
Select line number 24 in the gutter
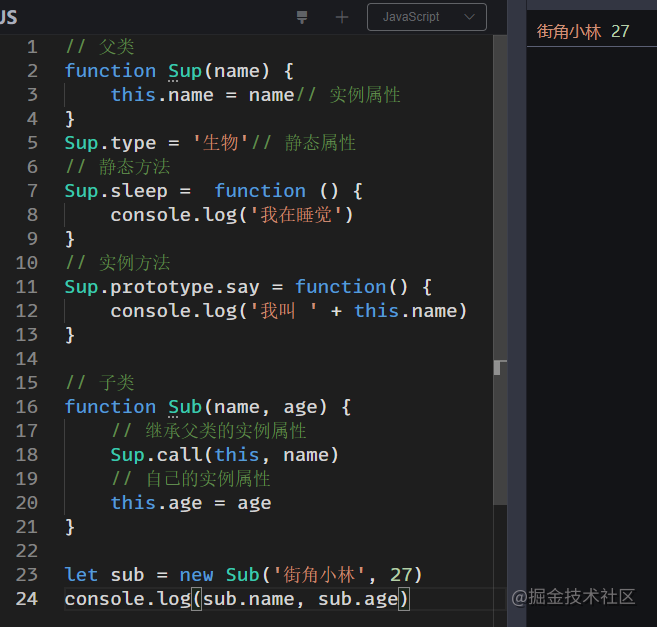(x=26, y=598)
